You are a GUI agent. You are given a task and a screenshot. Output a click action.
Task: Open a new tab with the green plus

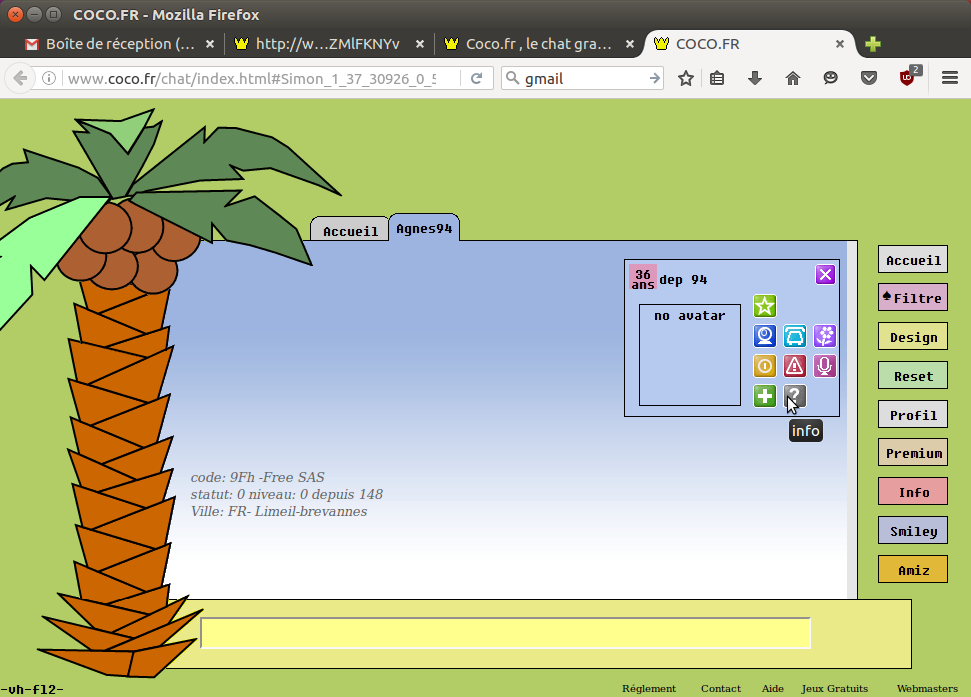tap(873, 44)
